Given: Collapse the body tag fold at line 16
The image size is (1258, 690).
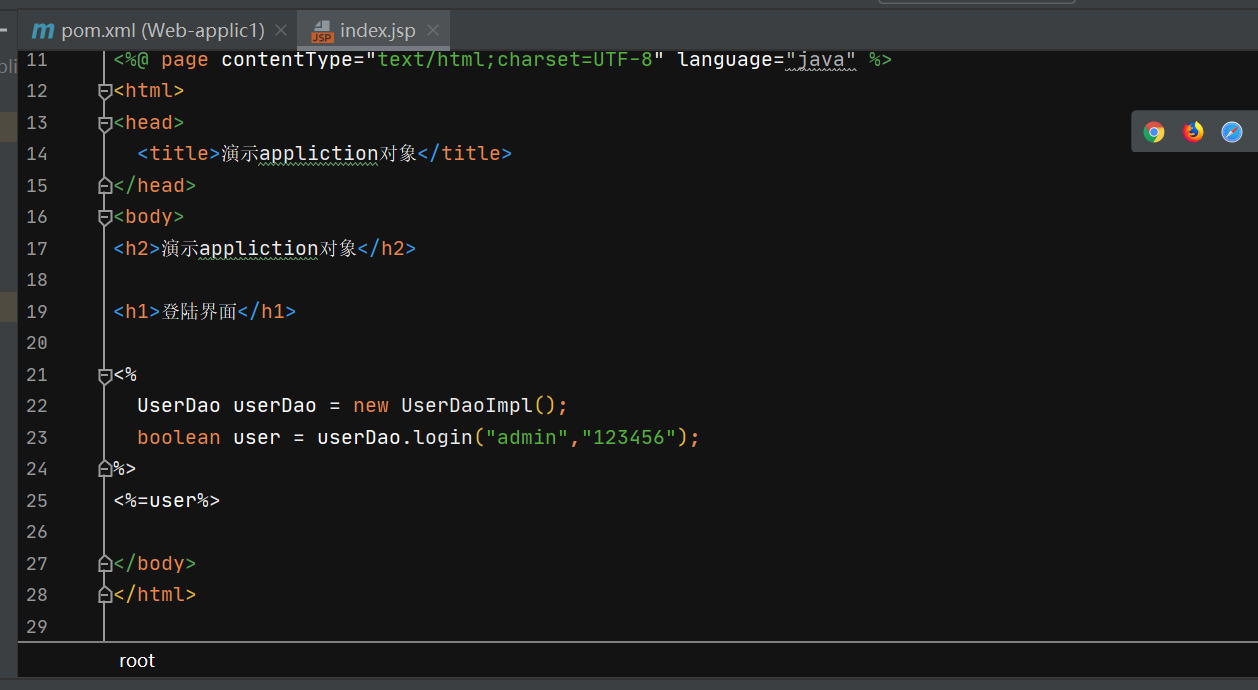Looking at the screenshot, I should pos(105,217).
